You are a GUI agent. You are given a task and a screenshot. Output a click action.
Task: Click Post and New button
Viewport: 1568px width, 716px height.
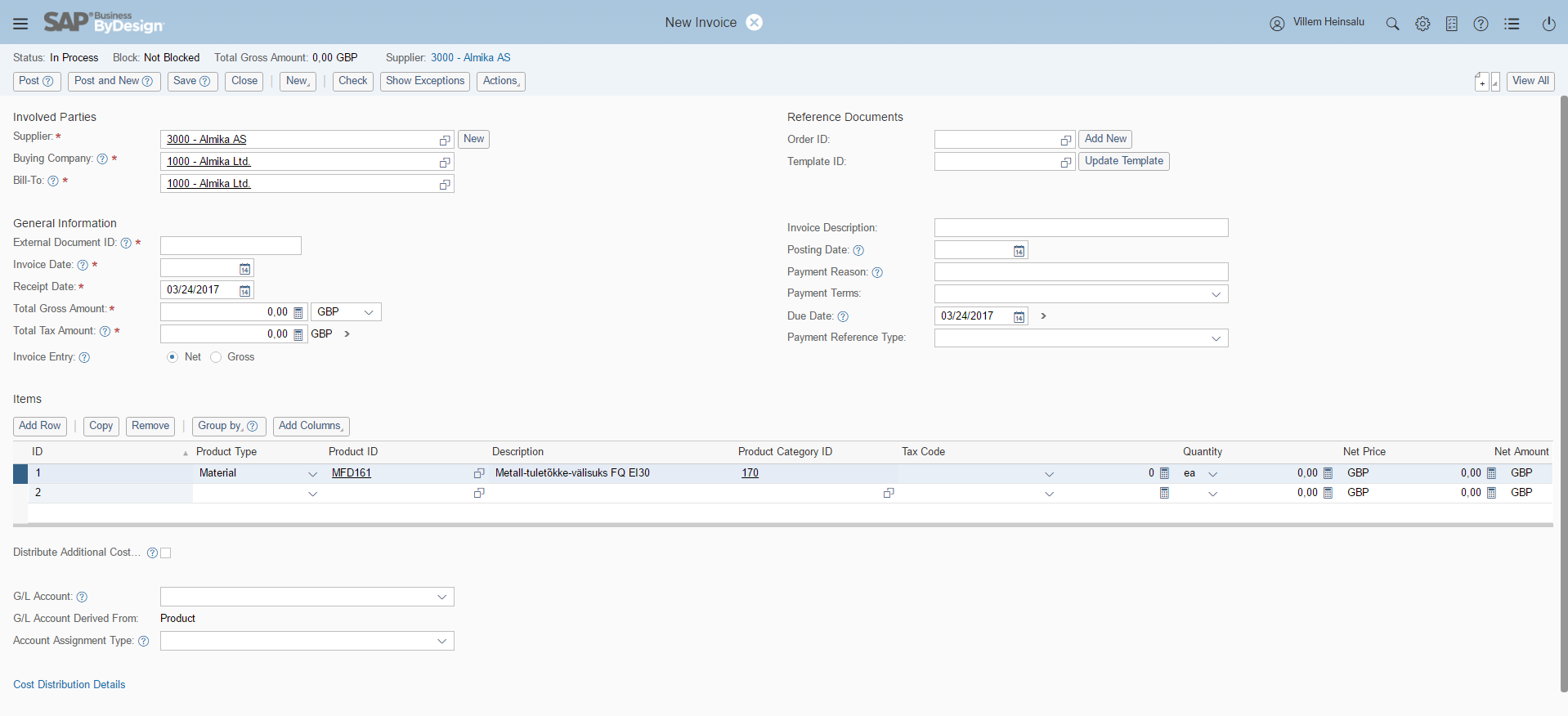(x=114, y=82)
